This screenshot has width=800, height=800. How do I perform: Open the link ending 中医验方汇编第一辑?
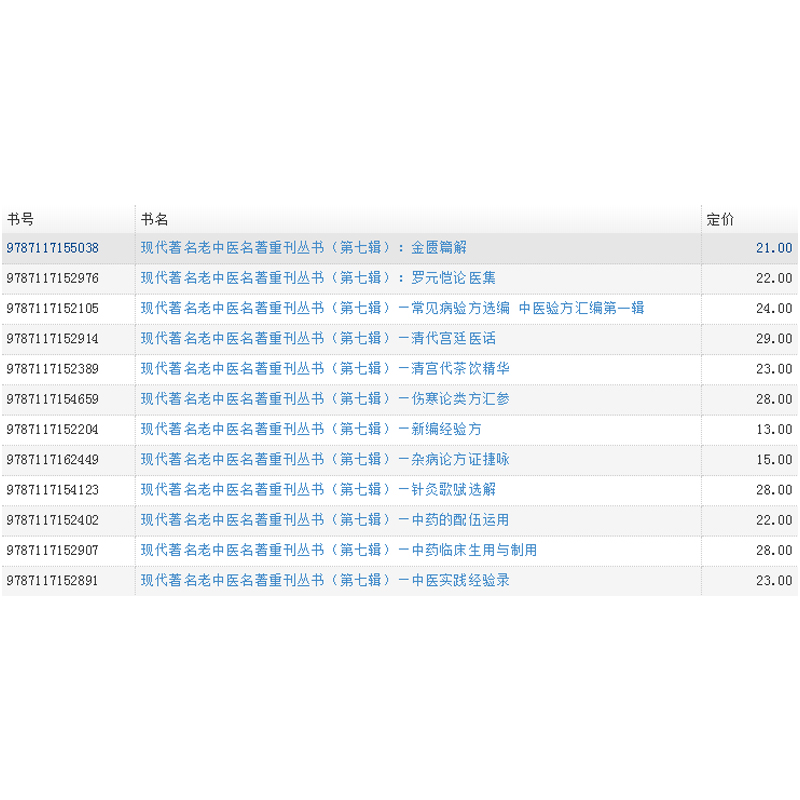392,308
